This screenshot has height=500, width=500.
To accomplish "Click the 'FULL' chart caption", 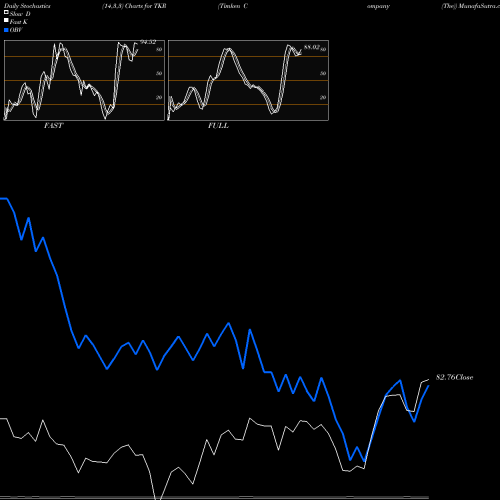I will click(218, 126).
